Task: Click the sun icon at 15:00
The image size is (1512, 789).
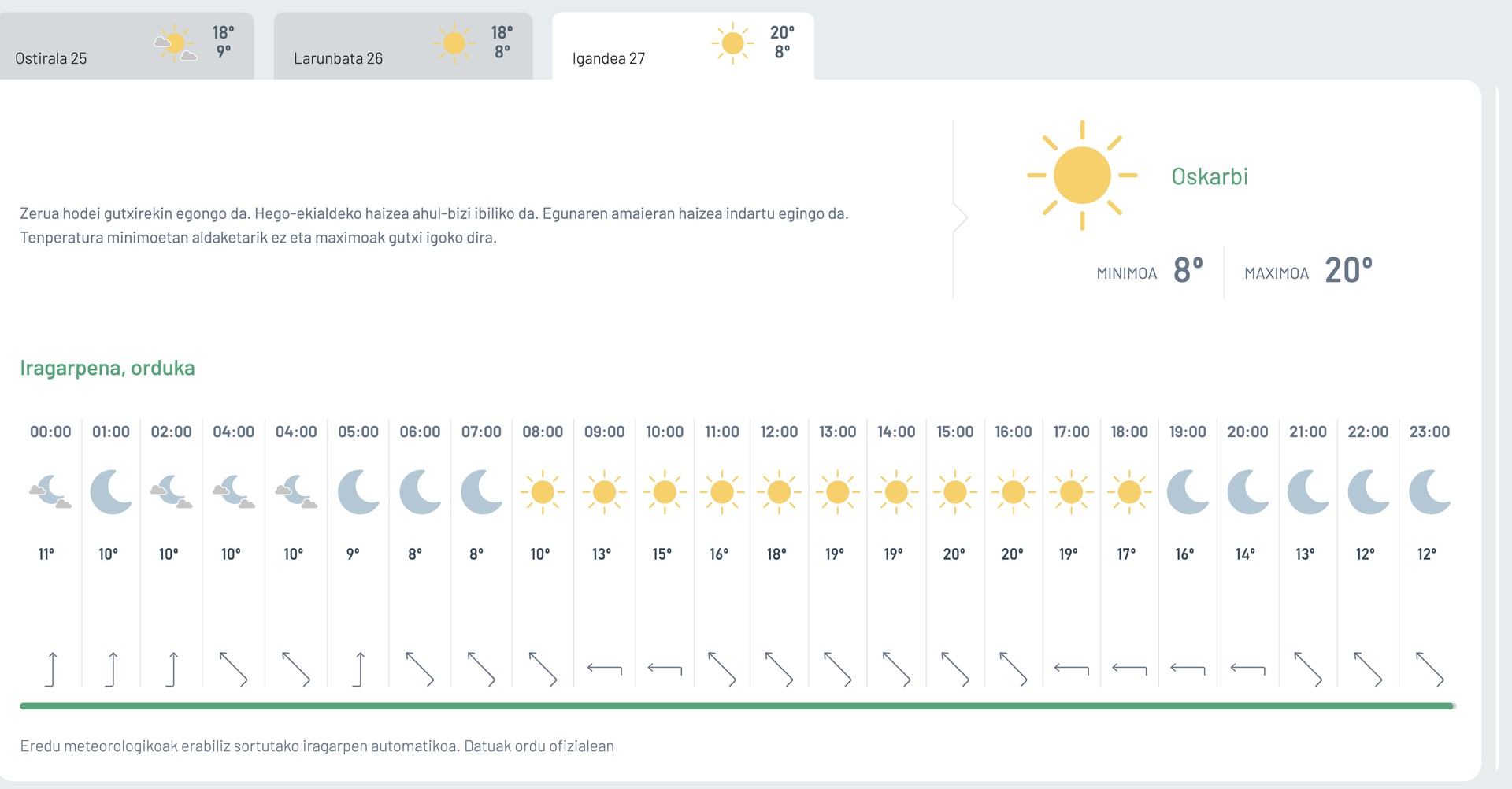Action: point(954,492)
